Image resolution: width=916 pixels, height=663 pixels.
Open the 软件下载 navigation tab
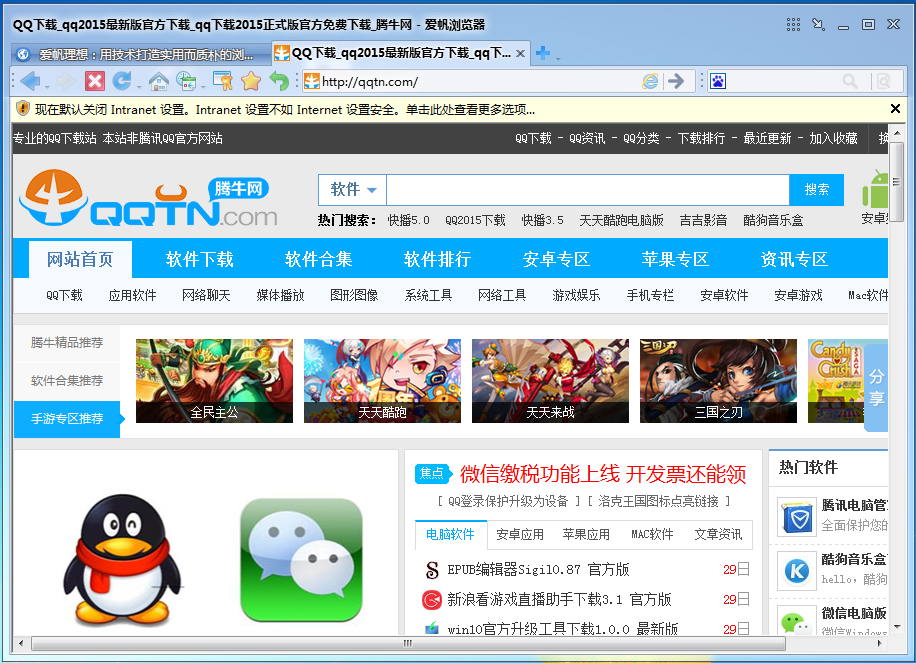coord(199,259)
